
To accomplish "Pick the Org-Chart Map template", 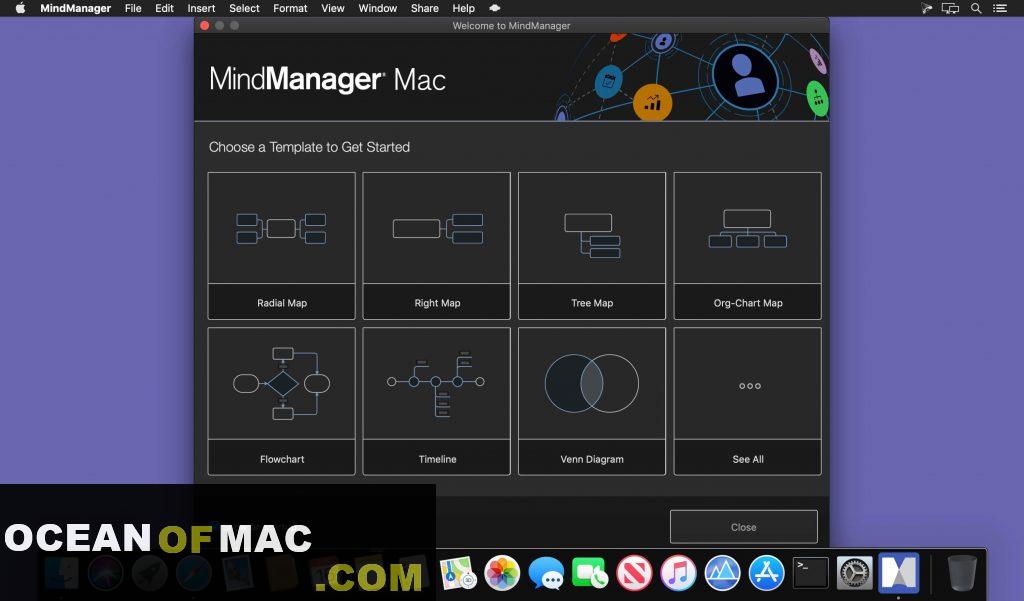I will pos(748,246).
